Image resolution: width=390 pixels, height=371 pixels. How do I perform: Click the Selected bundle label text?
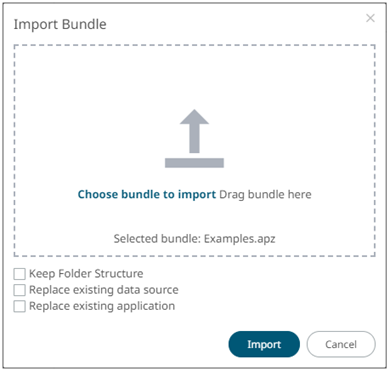157,239
